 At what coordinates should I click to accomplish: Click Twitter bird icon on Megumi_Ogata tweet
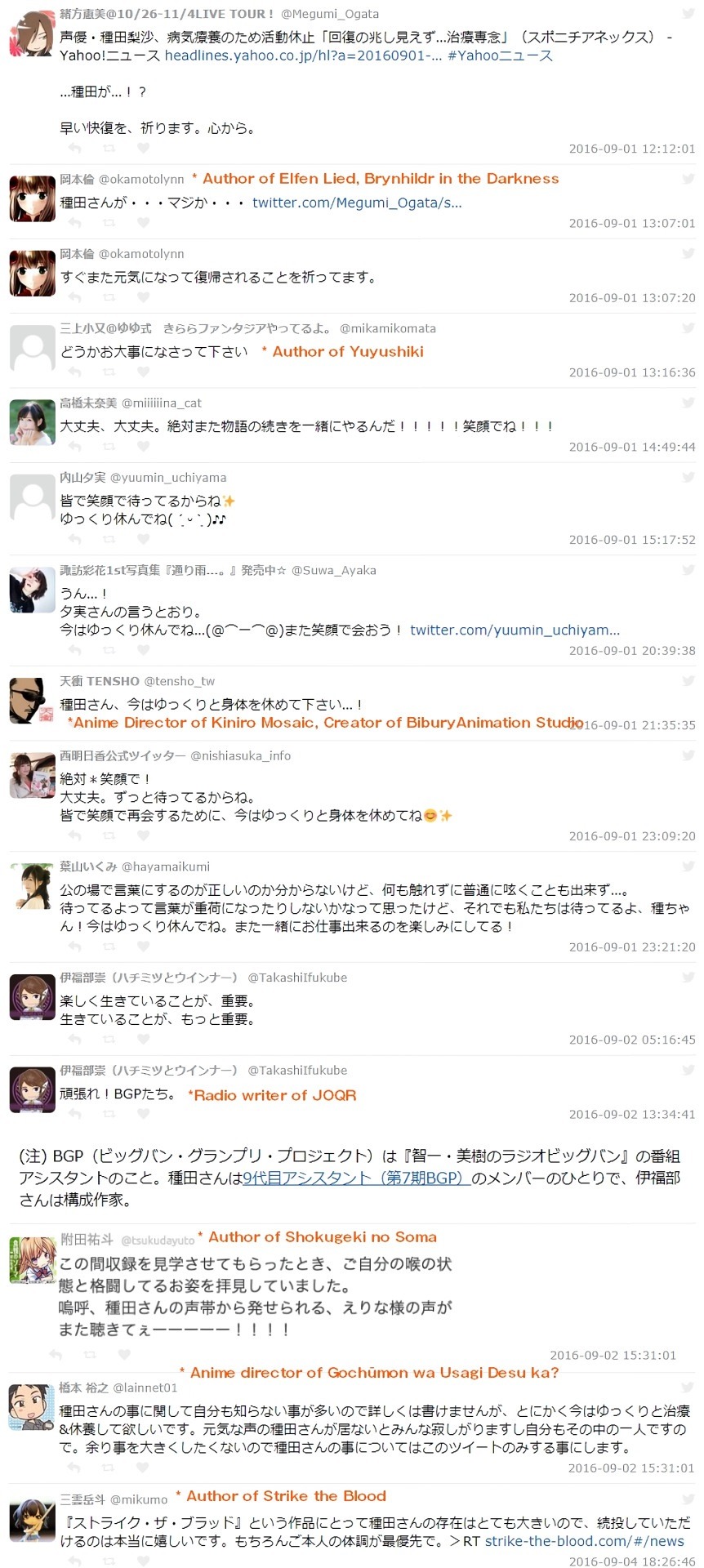(688, 14)
